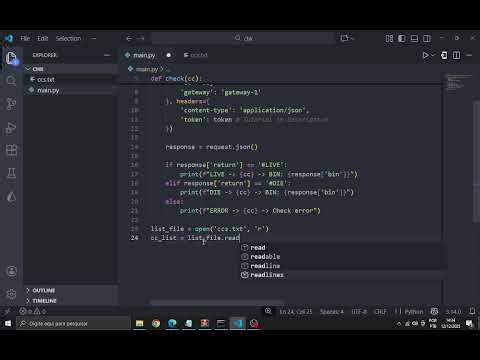
Task: Click the VS Code logo icon
Action: (9, 38)
